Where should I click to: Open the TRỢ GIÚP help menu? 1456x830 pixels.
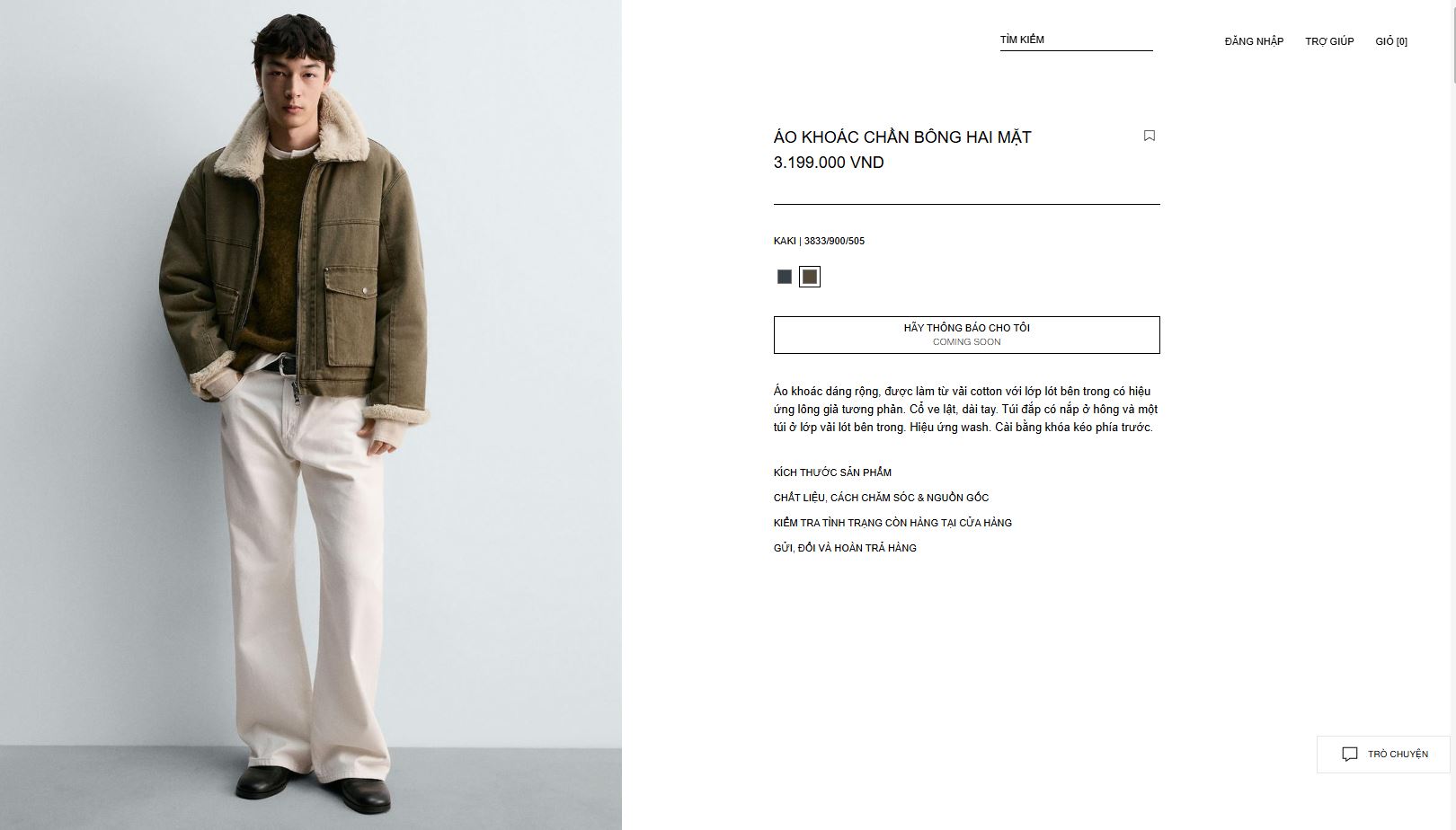tap(1329, 41)
